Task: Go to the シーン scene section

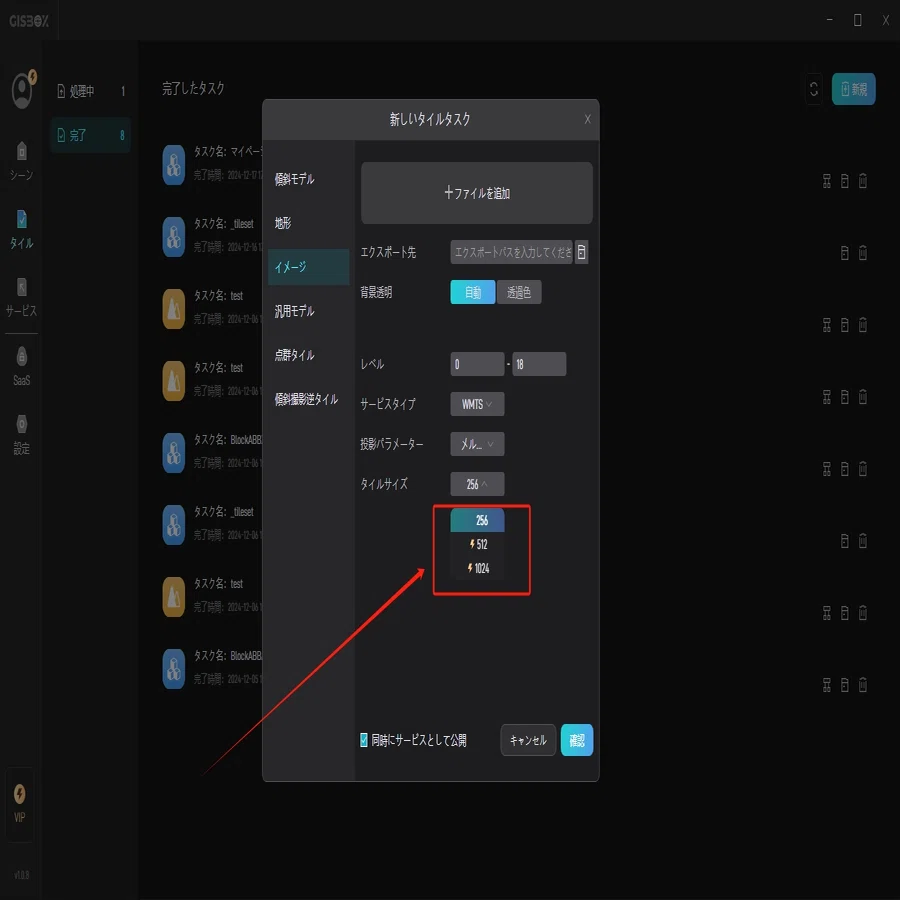Action: (x=21, y=162)
